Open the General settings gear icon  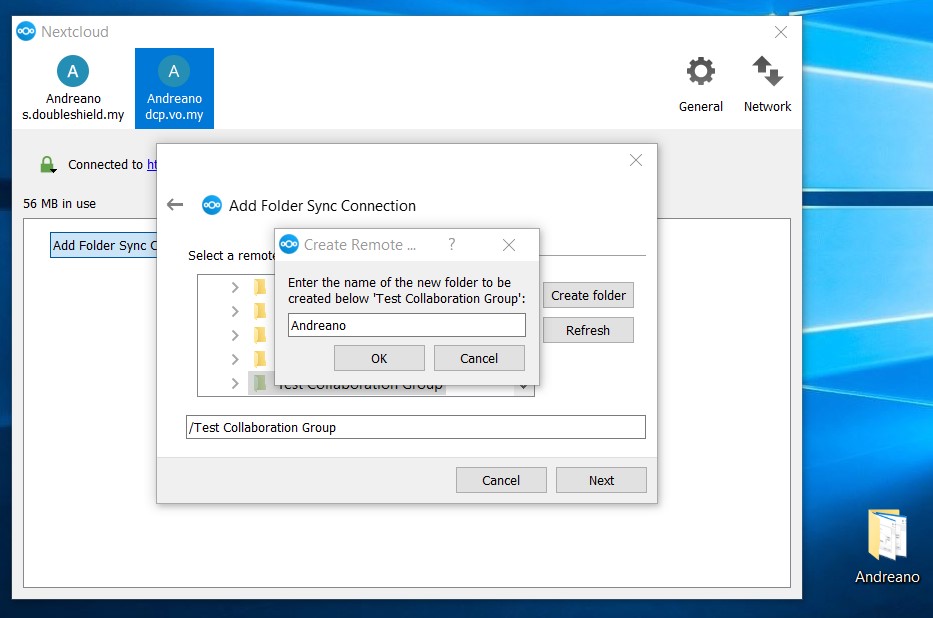700,72
